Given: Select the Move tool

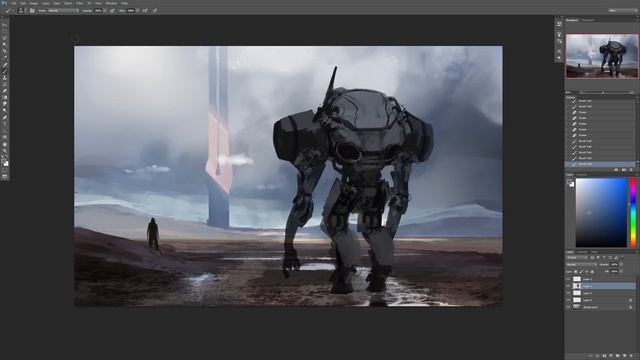Looking at the screenshot, I should (x=5, y=25).
